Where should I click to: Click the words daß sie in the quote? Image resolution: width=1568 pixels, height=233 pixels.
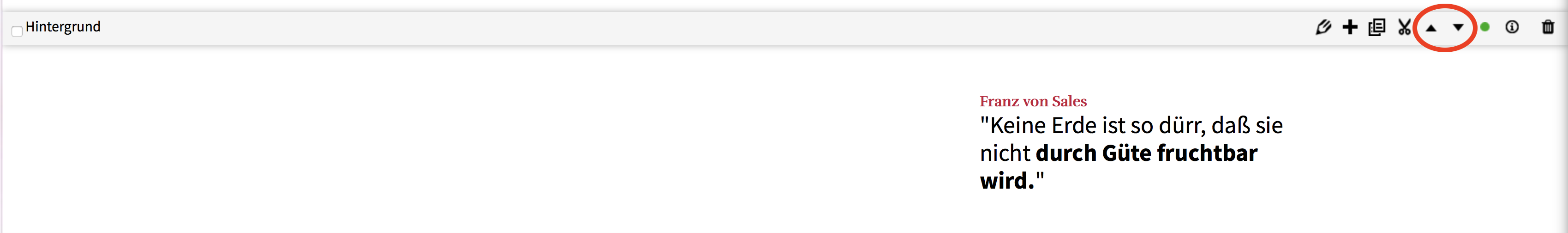pyautogui.click(x=1247, y=125)
